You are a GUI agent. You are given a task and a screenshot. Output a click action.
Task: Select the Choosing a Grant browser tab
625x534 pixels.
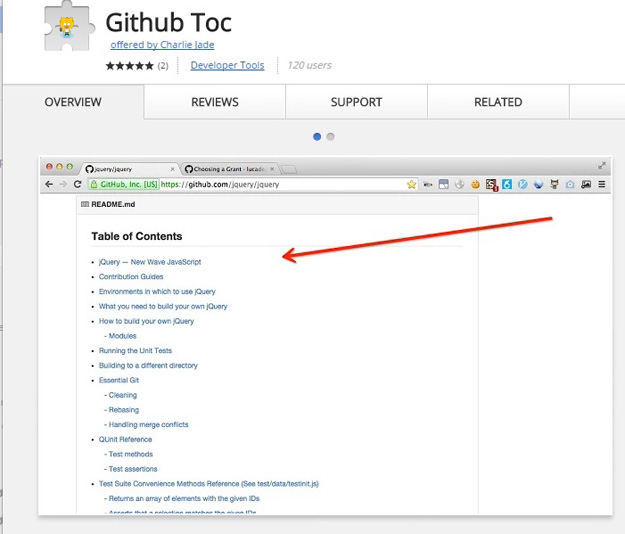[230, 169]
